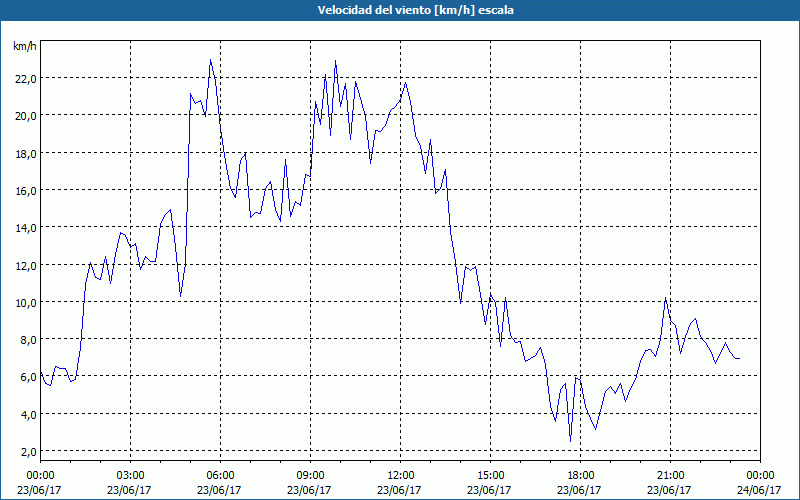Click the '6,0' y-axis value
800x500 pixels.
(28, 377)
